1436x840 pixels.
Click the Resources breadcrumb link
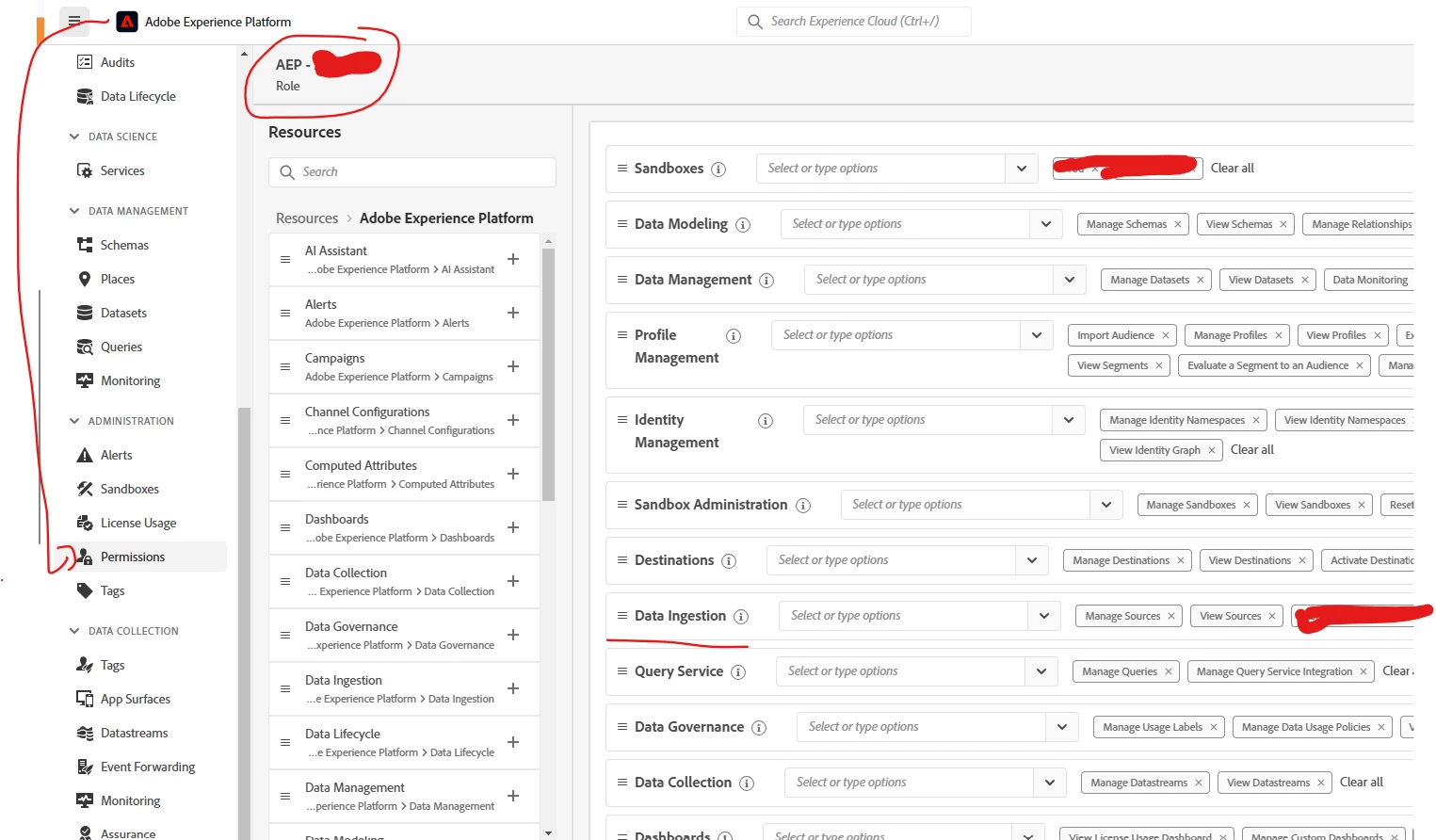[307, 218]
